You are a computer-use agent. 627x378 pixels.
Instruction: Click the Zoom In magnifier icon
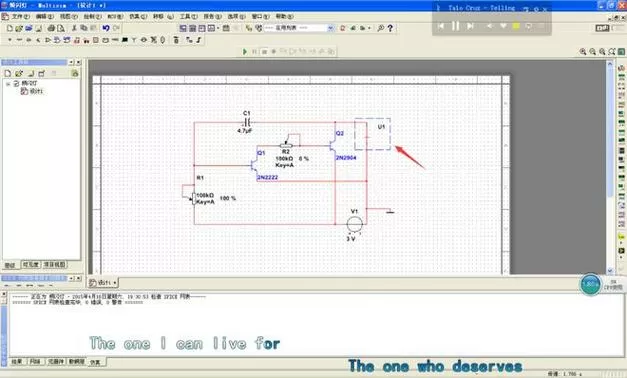click(583, 52)
